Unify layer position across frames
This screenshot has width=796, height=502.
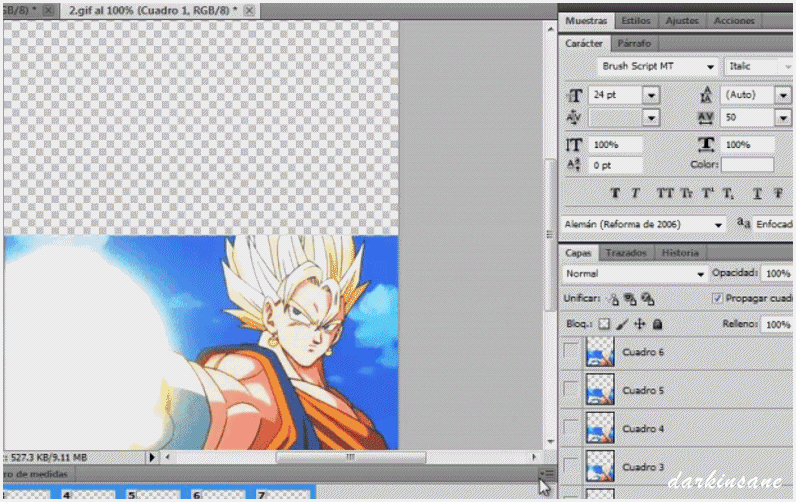[613, 299]
